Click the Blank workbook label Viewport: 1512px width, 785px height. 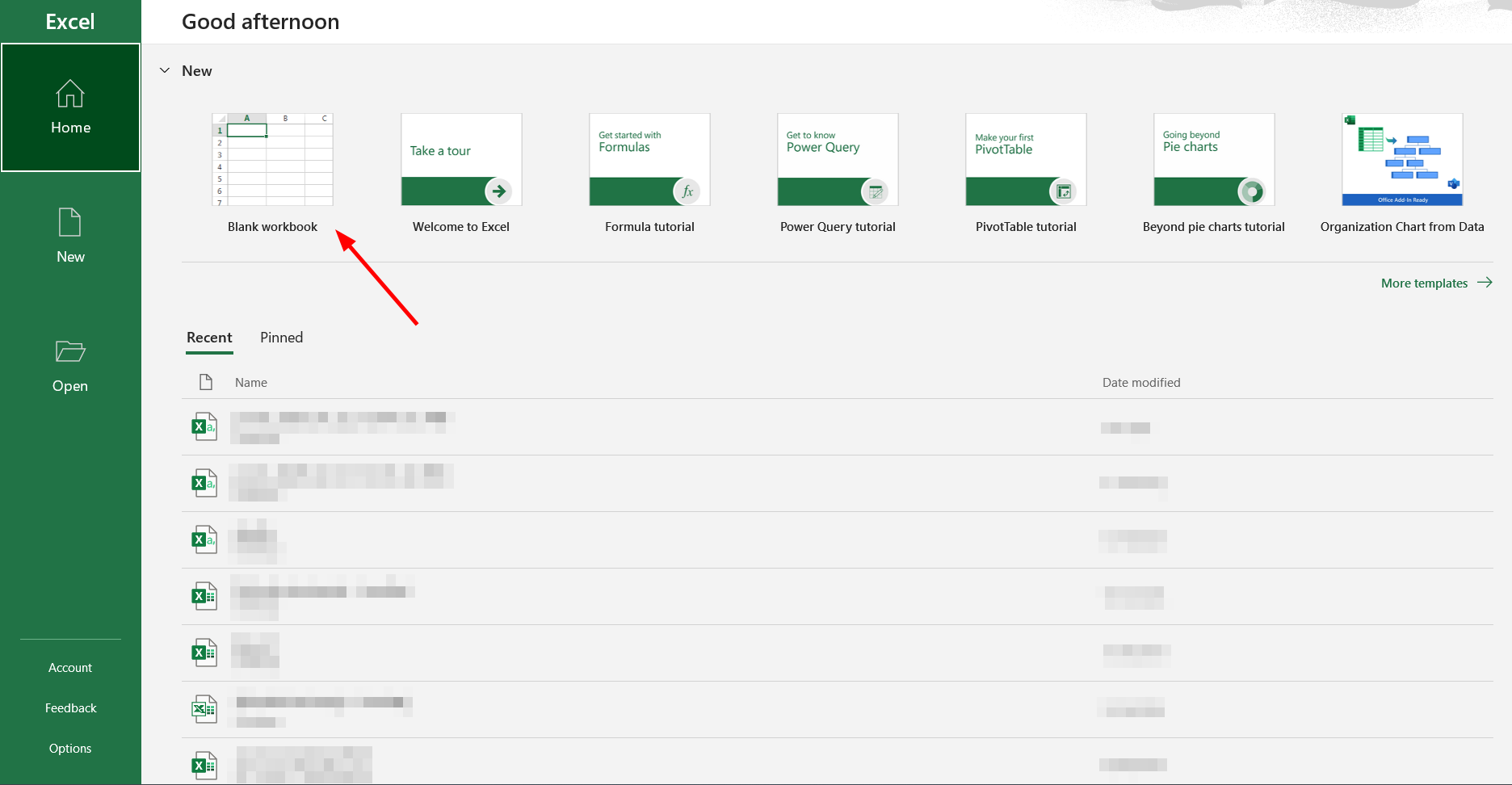(x=272, y=227)
